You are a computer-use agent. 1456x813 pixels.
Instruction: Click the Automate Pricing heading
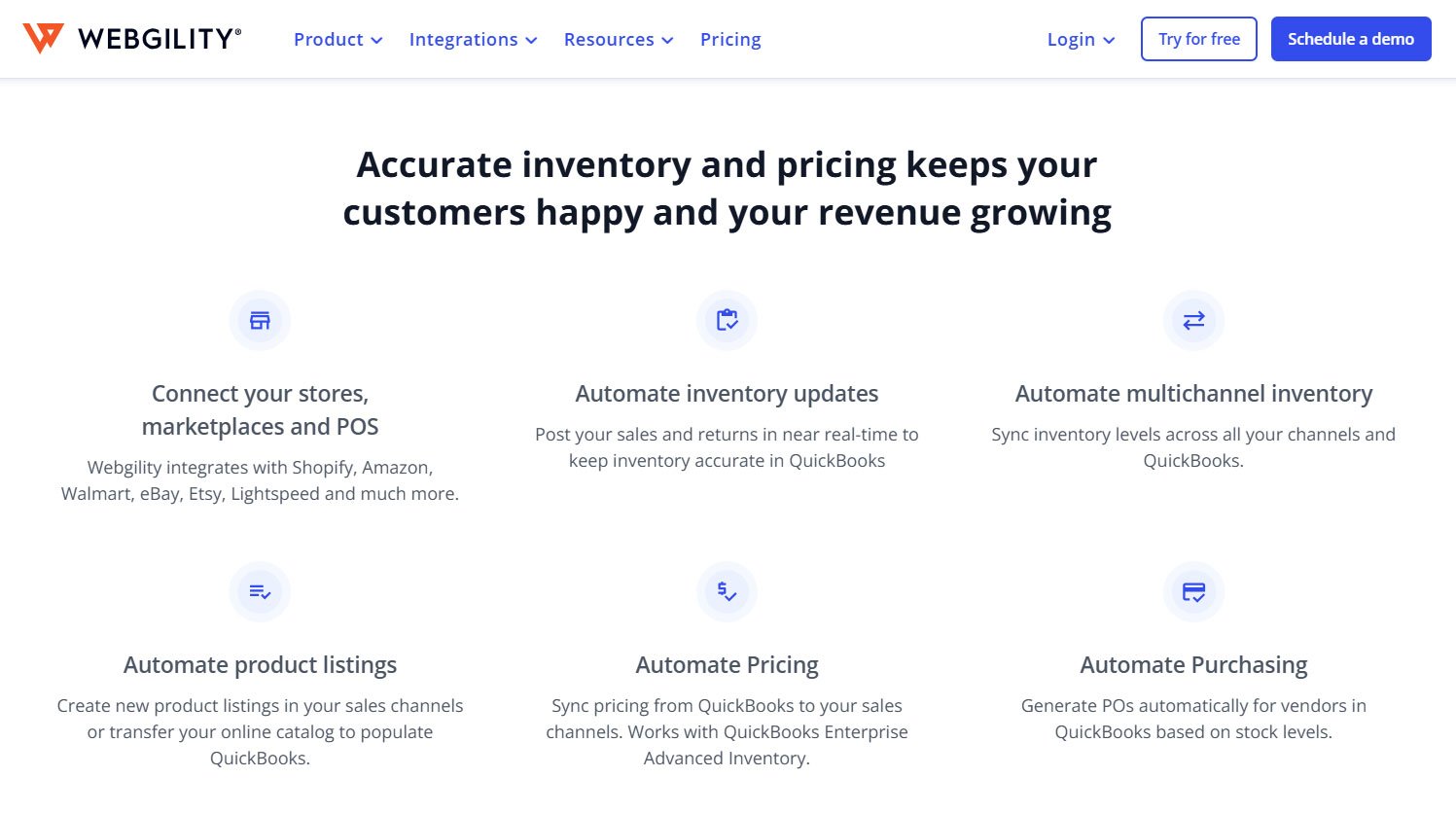(727, 664)
